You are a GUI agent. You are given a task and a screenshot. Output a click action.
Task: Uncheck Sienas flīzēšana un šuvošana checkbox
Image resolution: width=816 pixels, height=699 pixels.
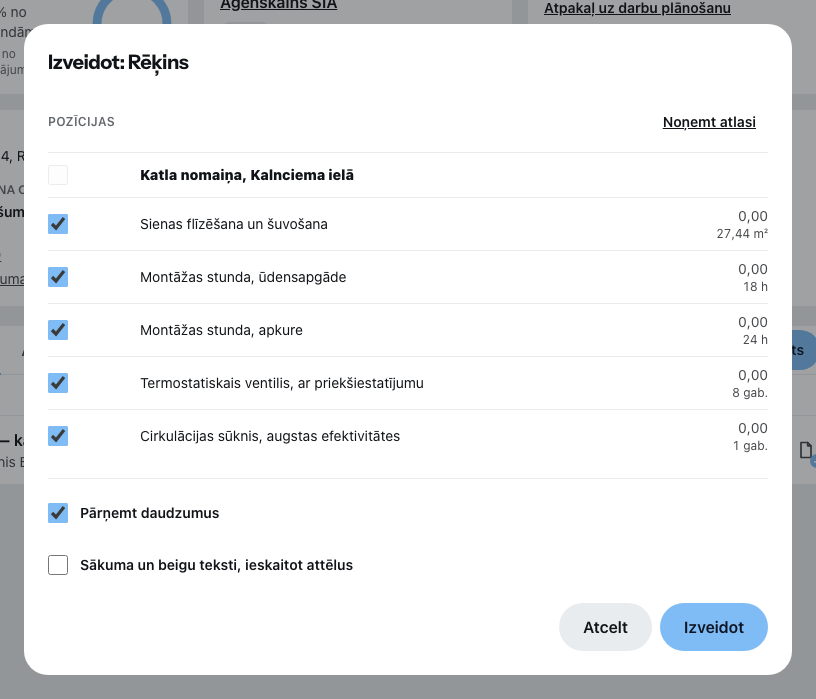pyautogui.click(x=58, y=224)
